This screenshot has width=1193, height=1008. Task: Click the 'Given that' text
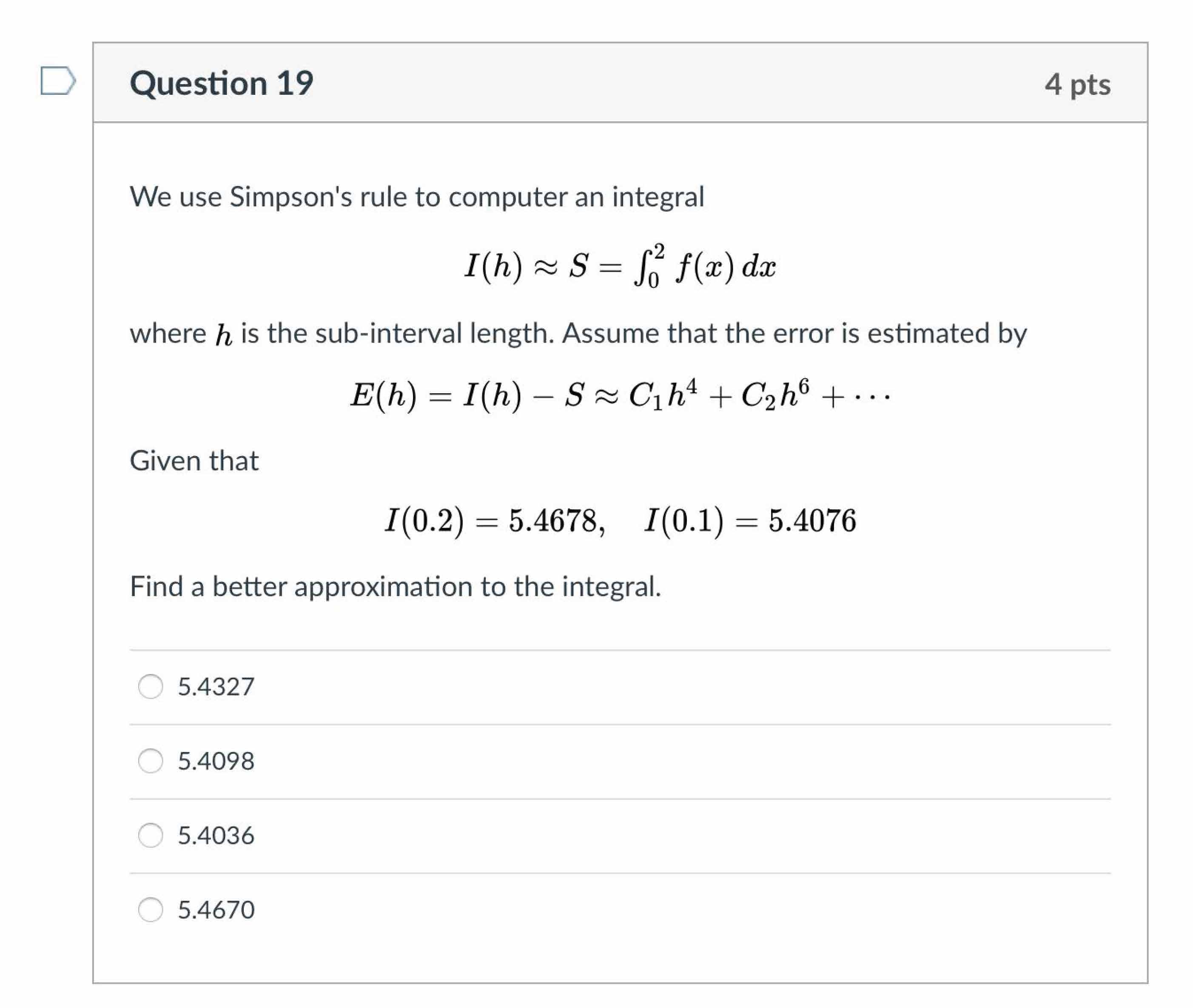pos(194,460)
